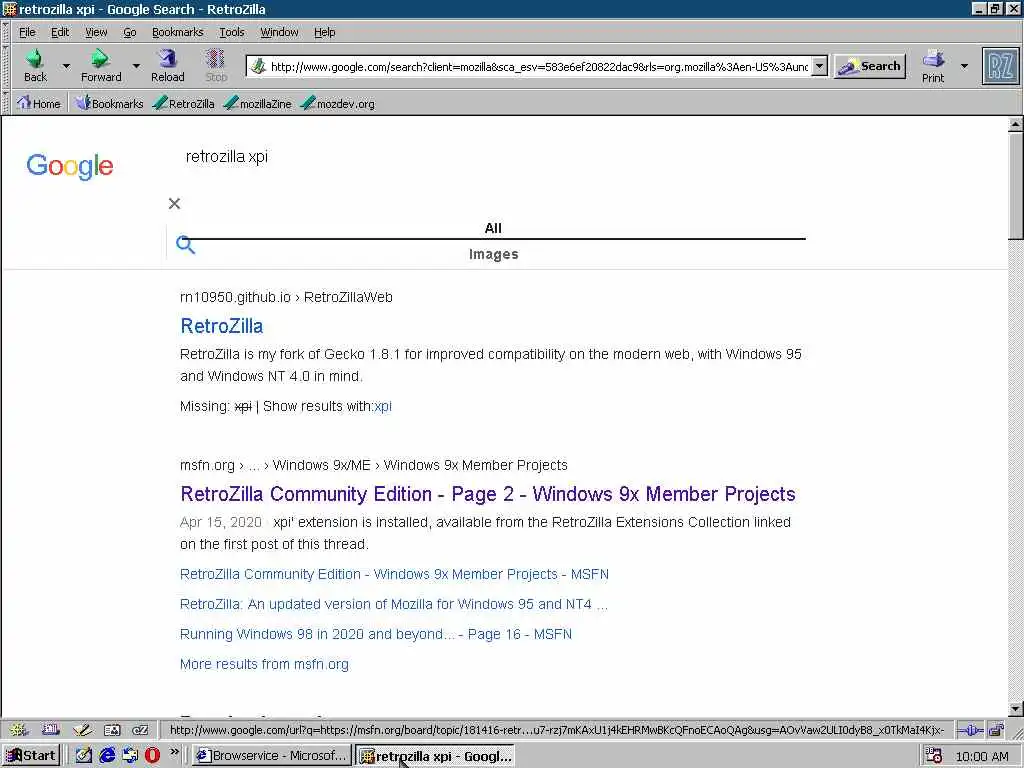Open Address Book icon in status bar

(x=112, y=729)
